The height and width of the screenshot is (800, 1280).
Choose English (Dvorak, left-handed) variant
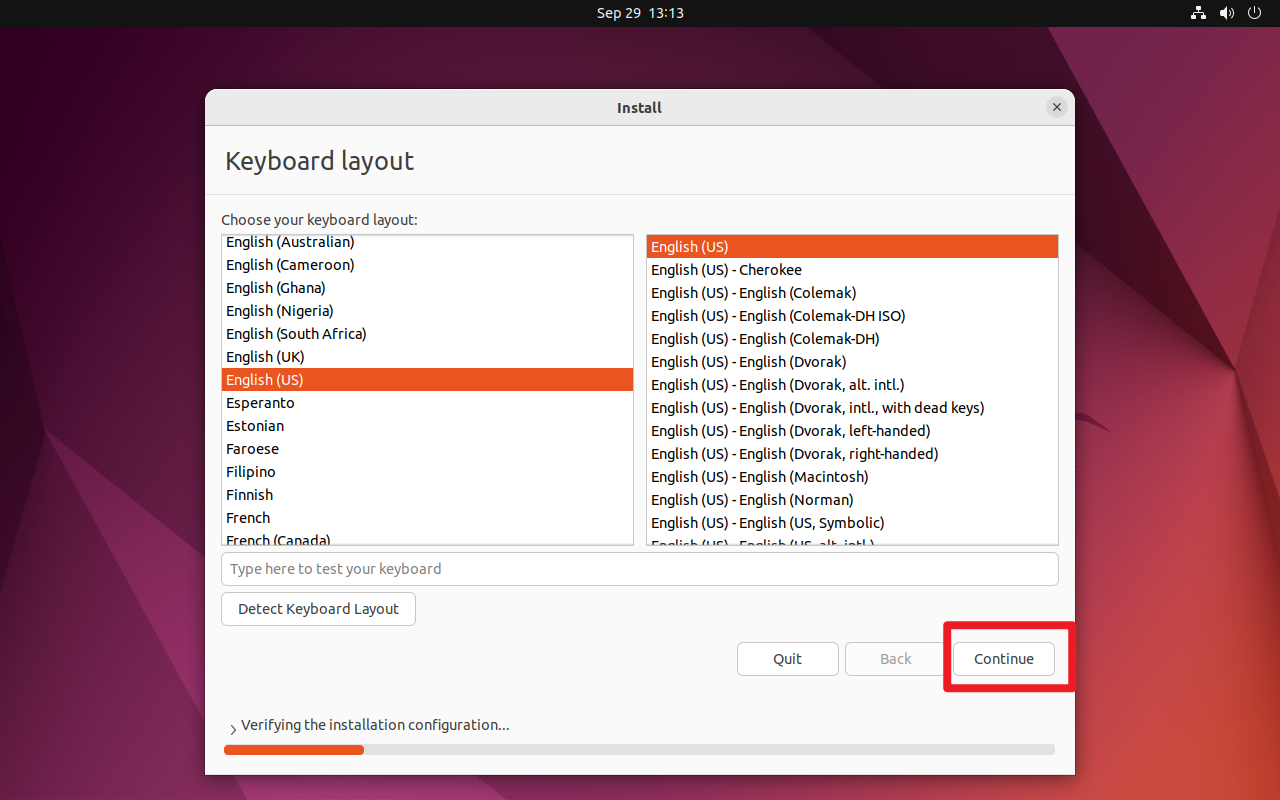coord(852,431)
